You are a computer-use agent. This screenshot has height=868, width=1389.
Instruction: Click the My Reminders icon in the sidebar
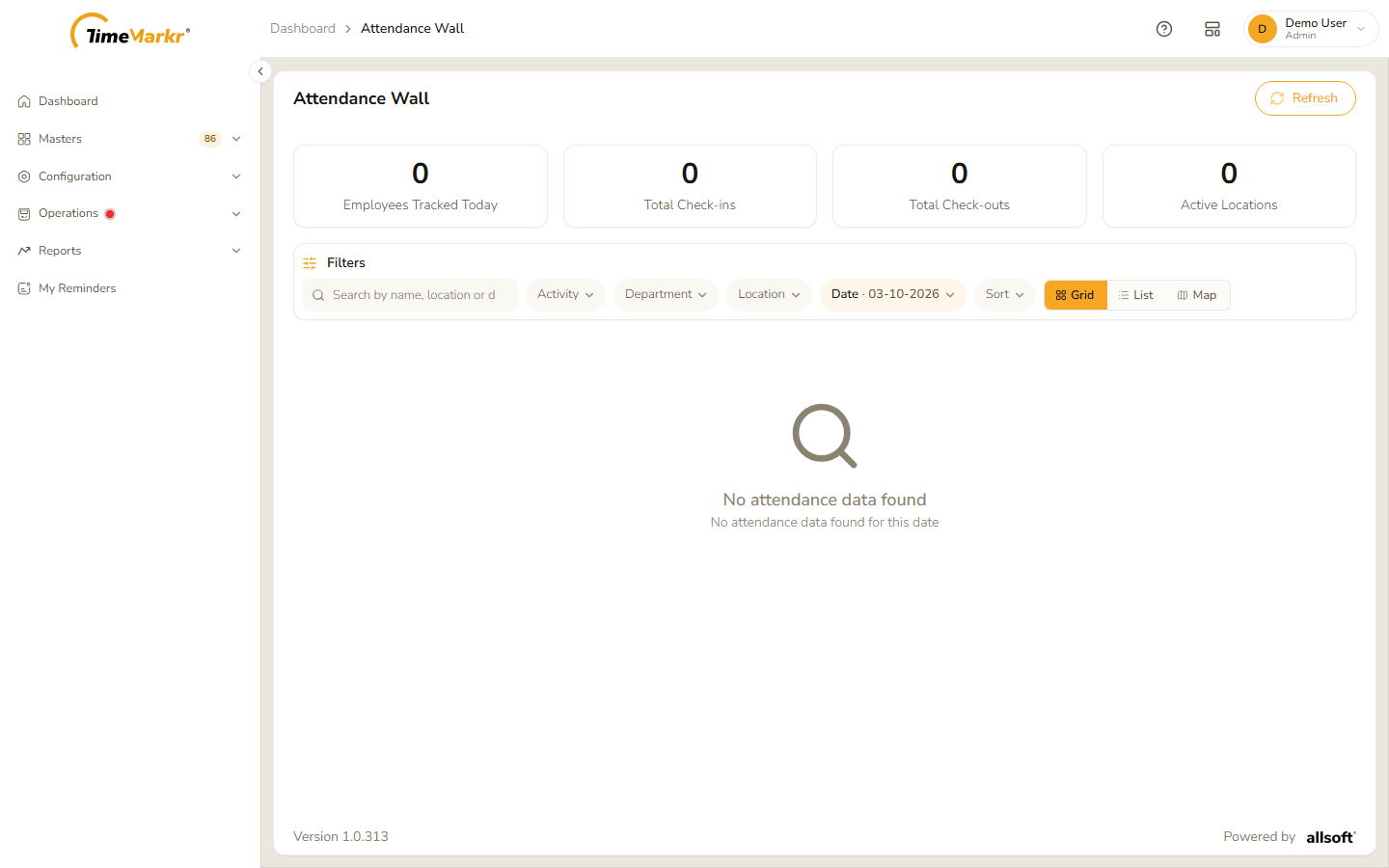pyautogui.click(x=24, y=288)
